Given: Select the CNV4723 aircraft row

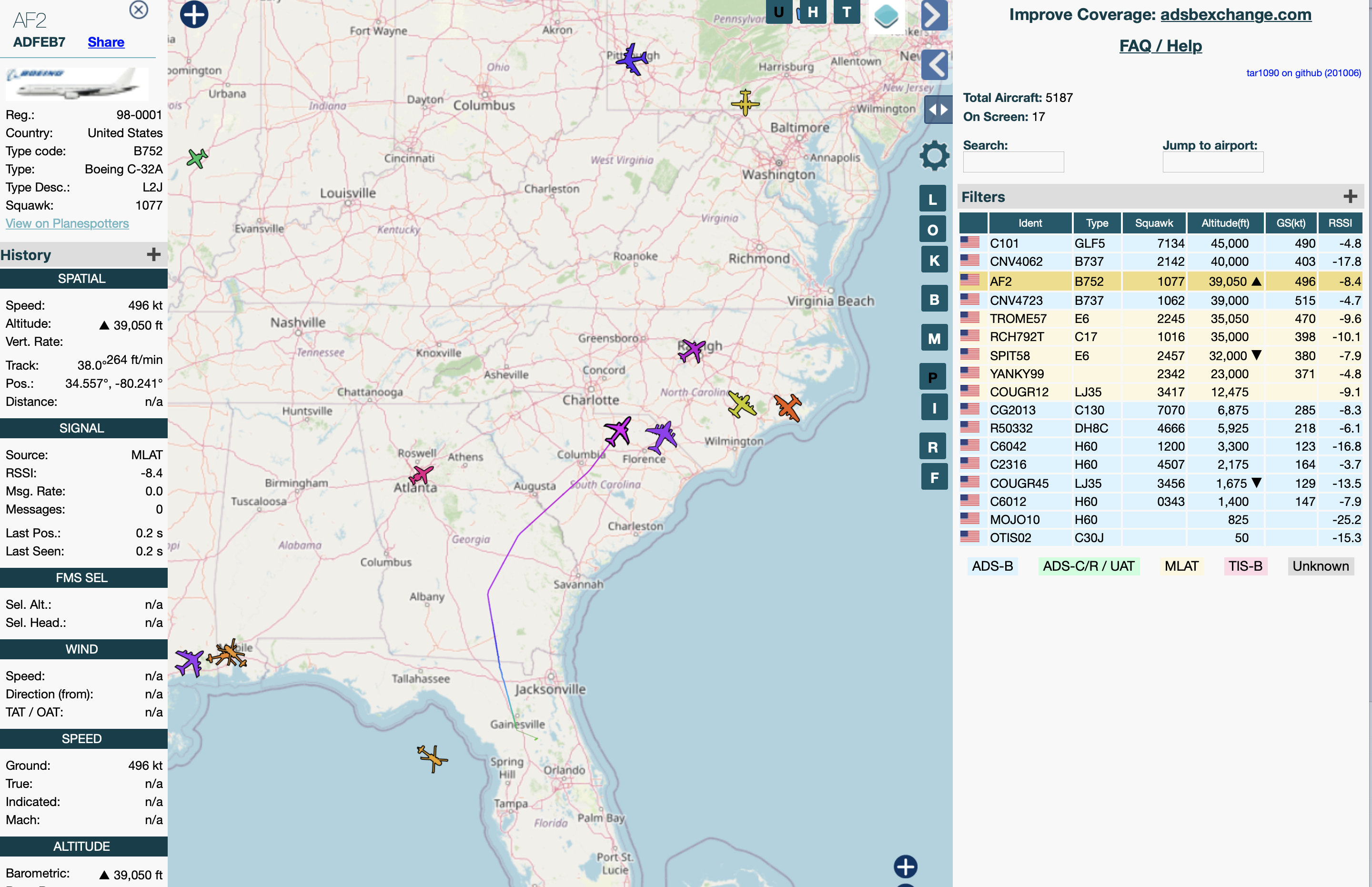Looking at the screenshot, I should point(1160,300).
